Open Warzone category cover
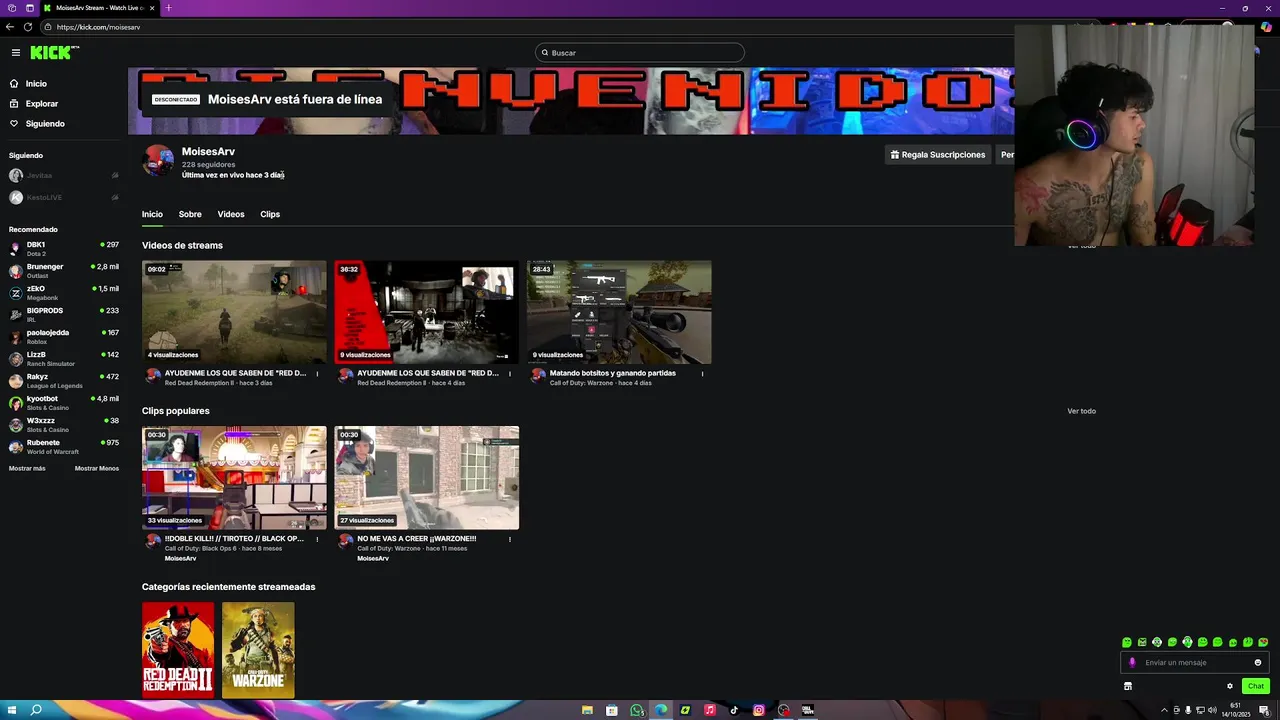The width and height of the screenshot is (1280, 720). (258, 650)
